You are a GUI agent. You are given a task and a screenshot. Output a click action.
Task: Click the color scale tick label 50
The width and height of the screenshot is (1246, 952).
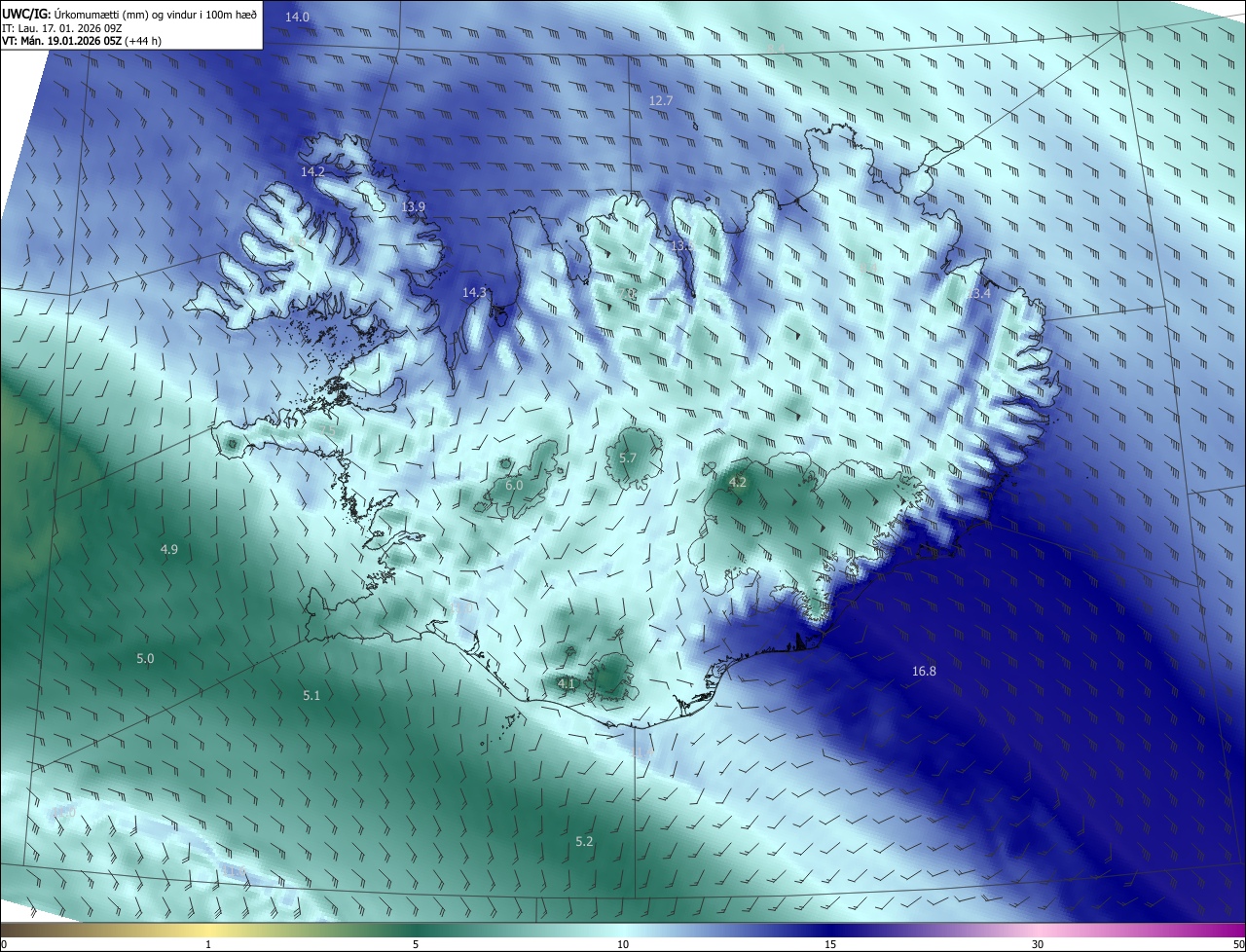tap(1238, 945)
